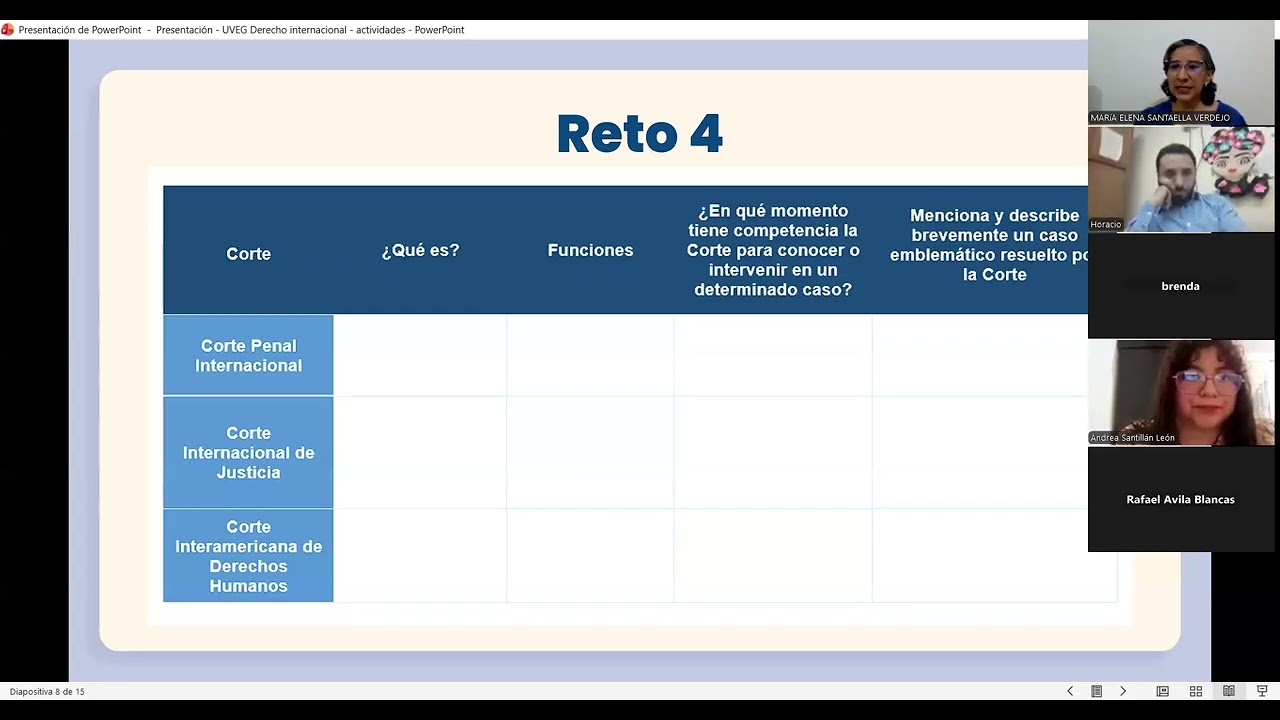
Task: Select brenda participant tile
Action: click(x=1181, y=286)
